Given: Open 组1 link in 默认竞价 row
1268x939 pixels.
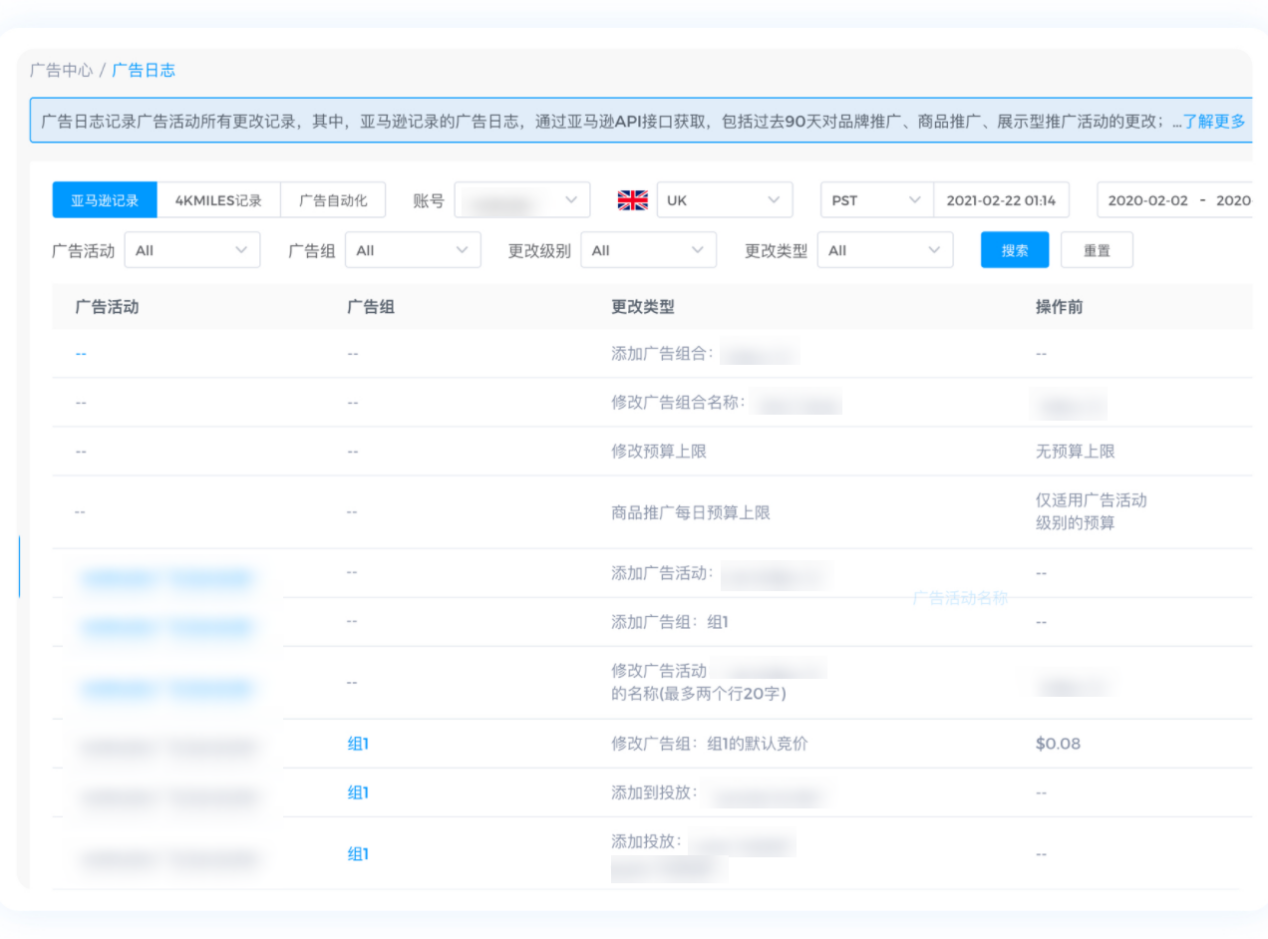Looking at the screenshot, I should click(x=358, y=744).
